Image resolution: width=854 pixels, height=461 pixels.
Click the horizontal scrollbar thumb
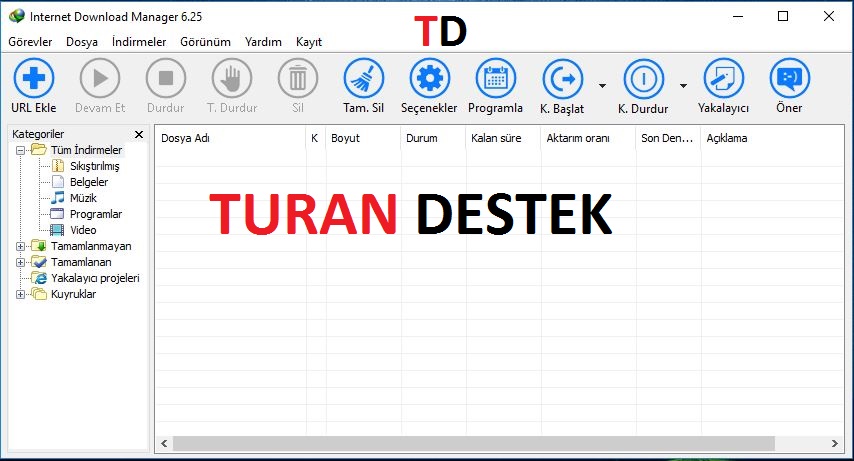(x=473, y=444)
